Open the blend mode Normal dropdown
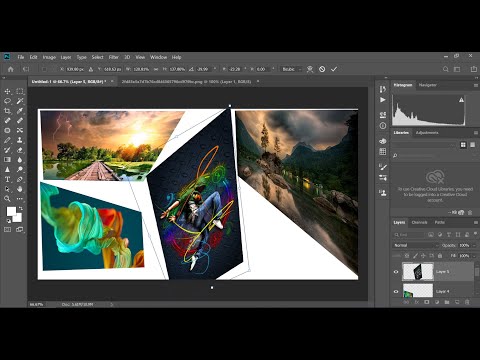This screenshot has width=480, height=360. click(416, 245)
